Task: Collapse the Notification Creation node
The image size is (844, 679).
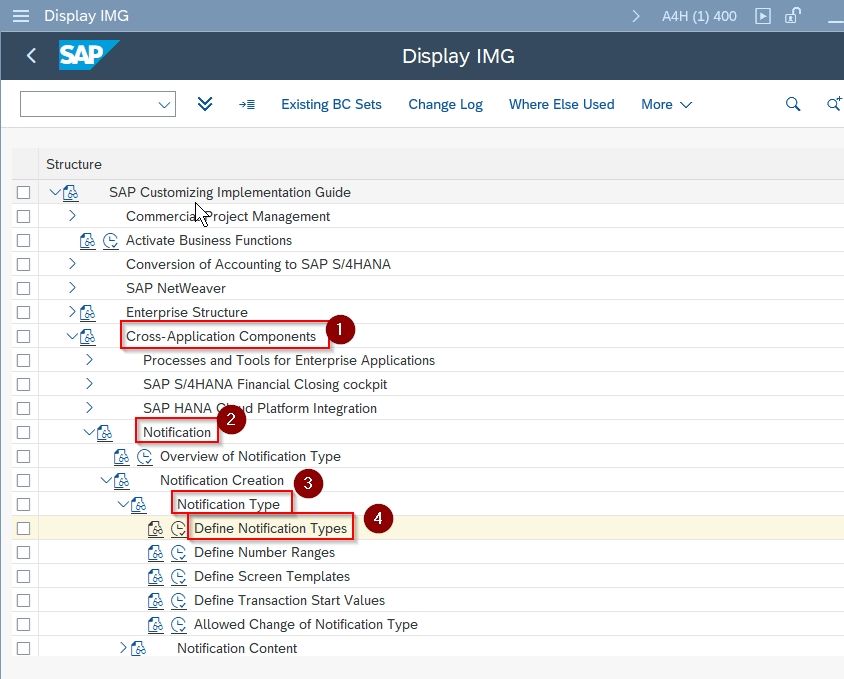Action: (x=106, y=480)
